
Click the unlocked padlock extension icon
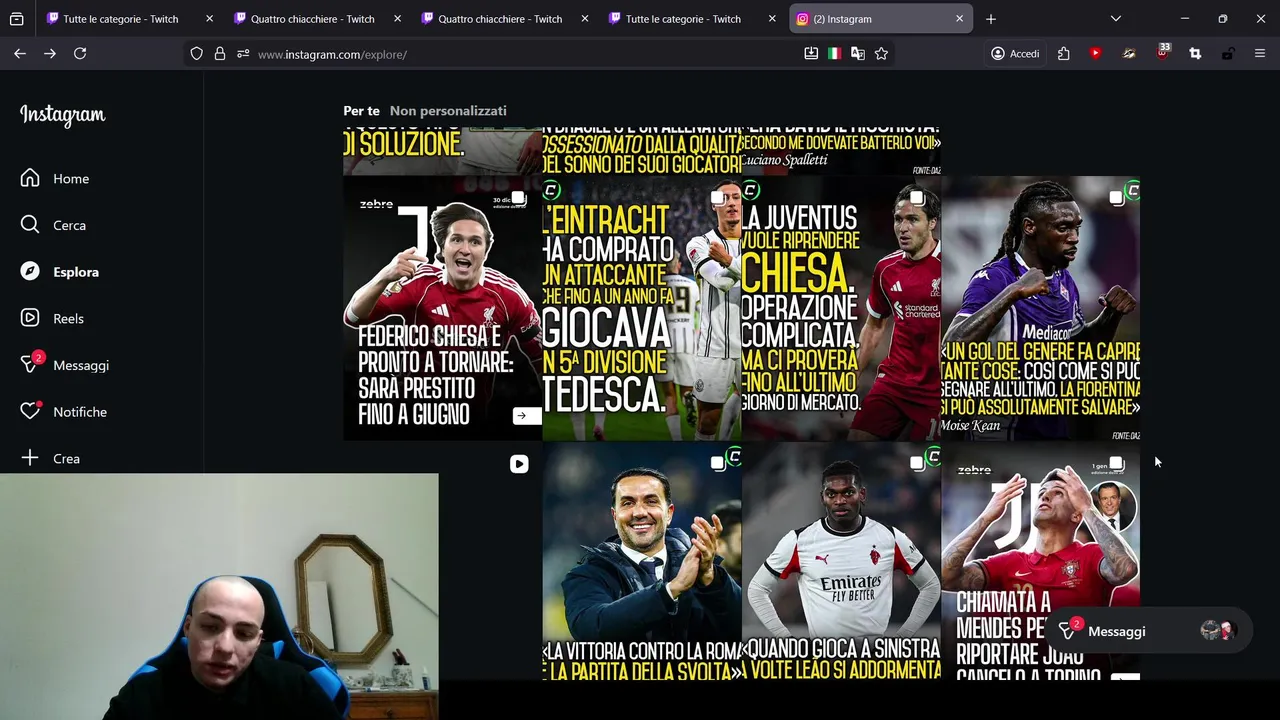click(1228, 54)
